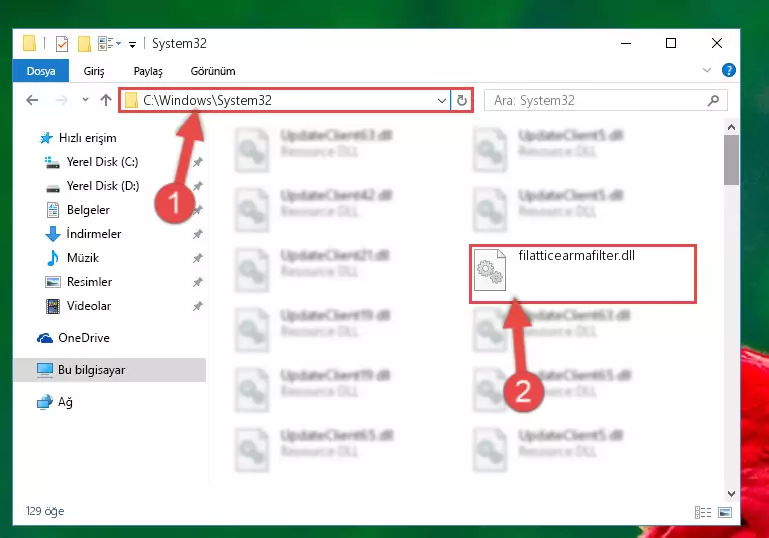Go up one folder level arrow
769x538 pixels.
(106, 100)
